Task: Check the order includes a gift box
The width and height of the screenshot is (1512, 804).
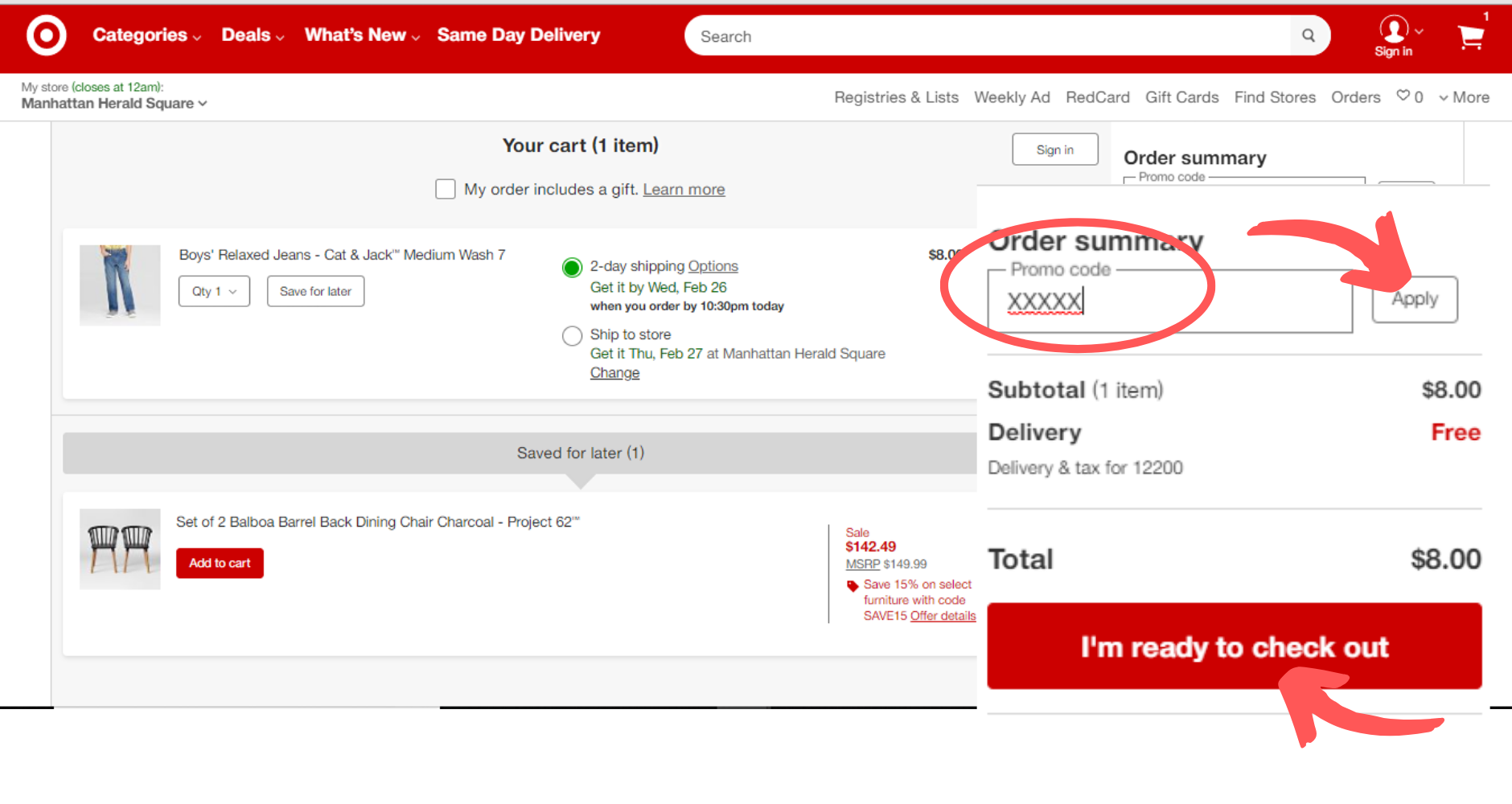Action: pos(445,189)
